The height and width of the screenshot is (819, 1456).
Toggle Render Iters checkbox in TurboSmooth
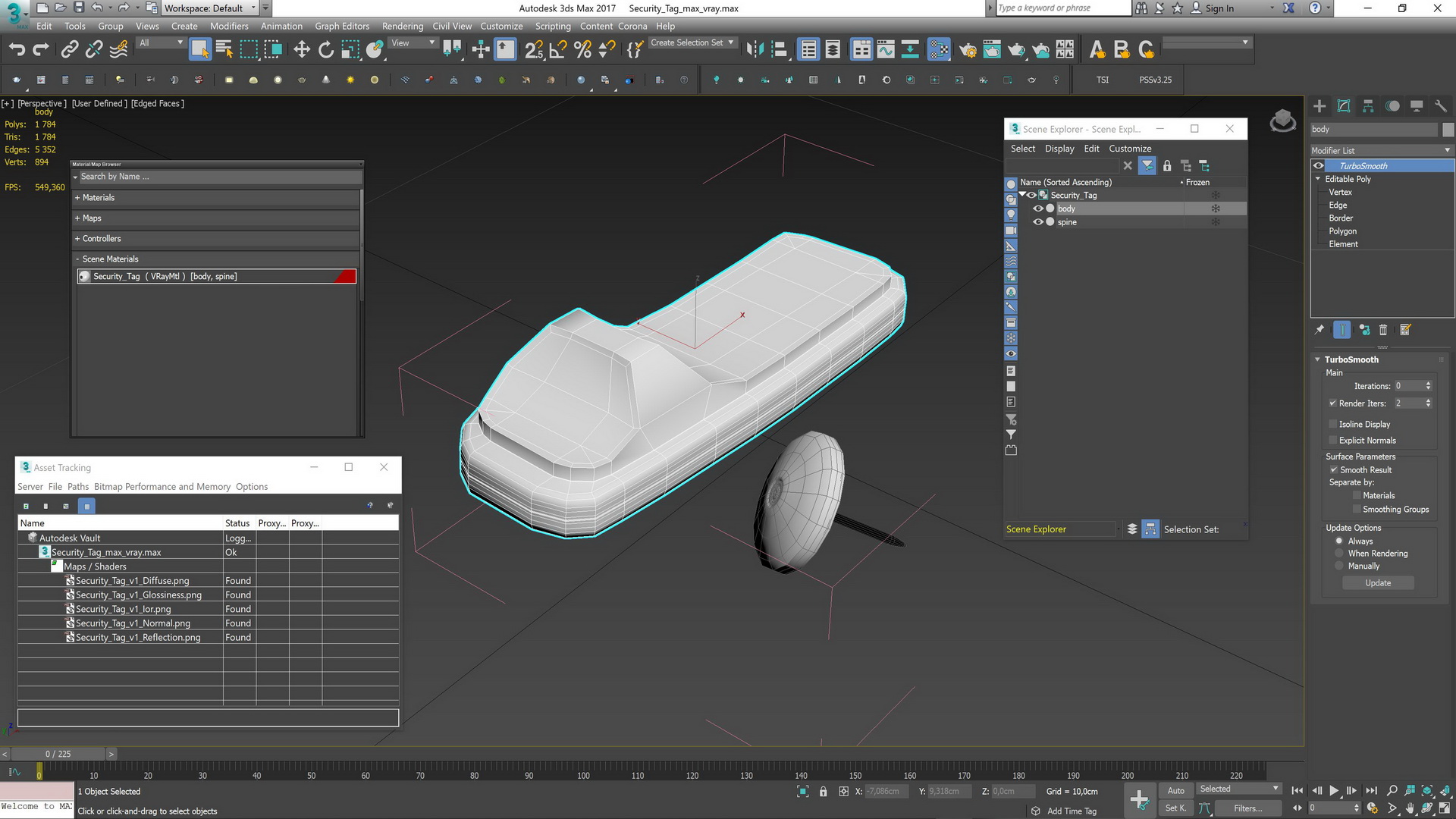click(1332, 403)
